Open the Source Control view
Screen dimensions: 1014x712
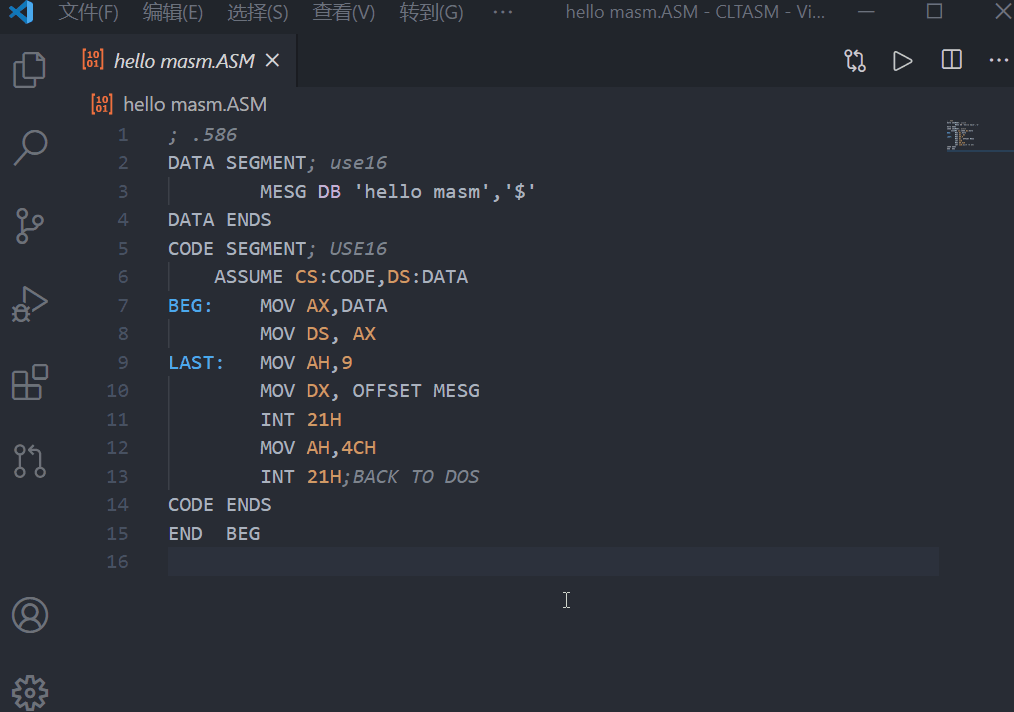tap(29, 226)
